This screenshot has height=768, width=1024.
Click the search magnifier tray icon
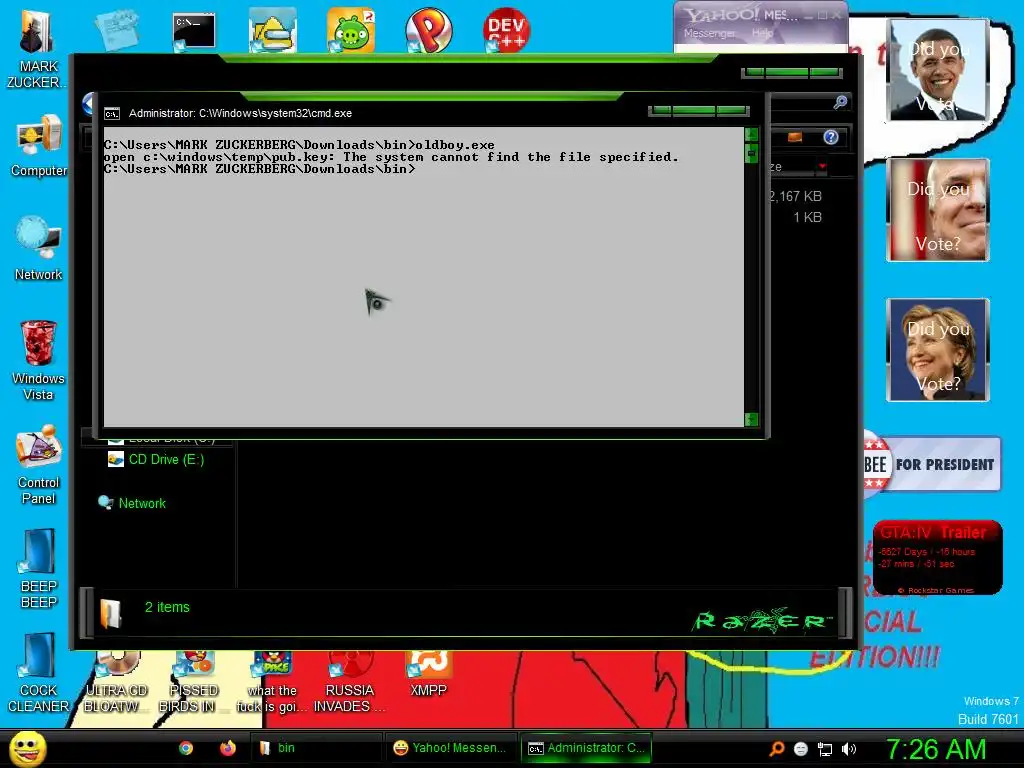(777, 749)
